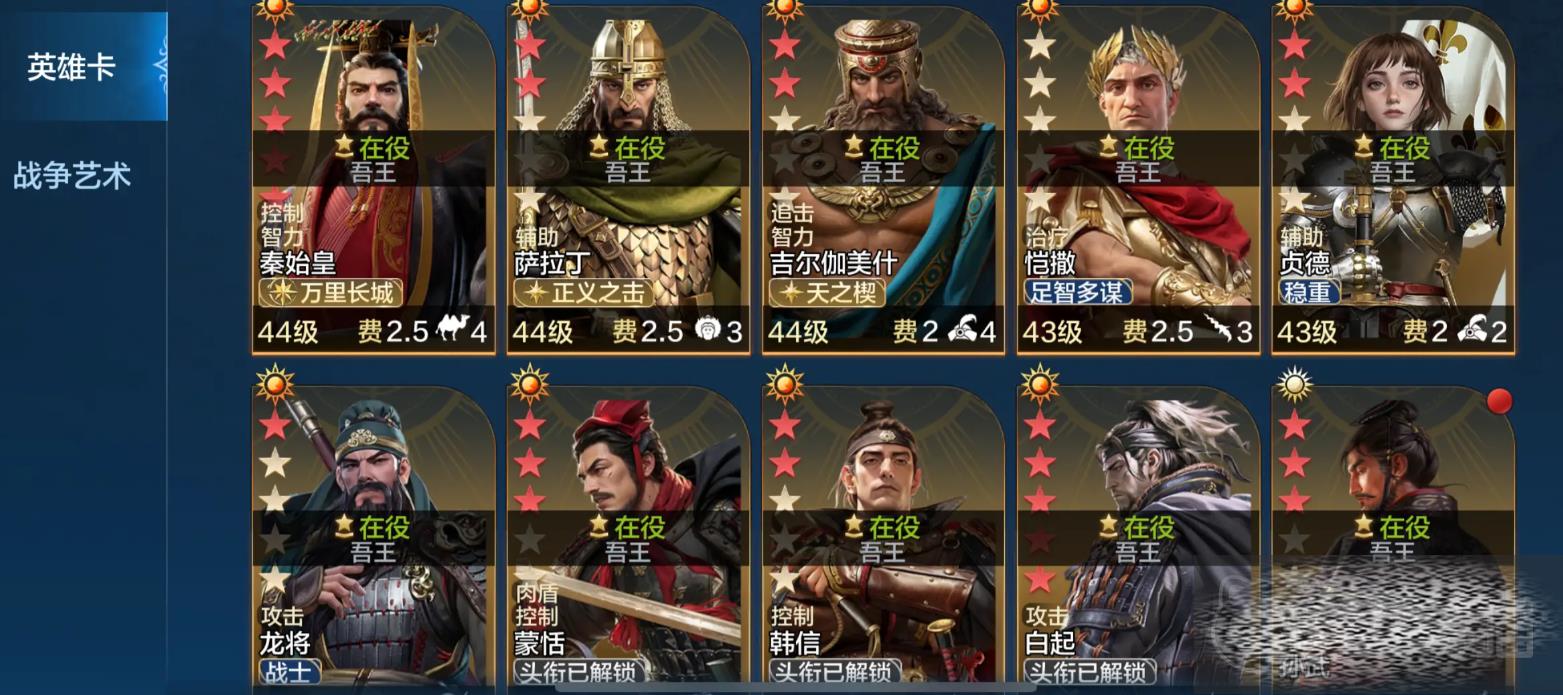The image size is (1563, 695).
Task: Tap 头衔已解锁 label on 蒙恬 card
Action: pos(578,671)
